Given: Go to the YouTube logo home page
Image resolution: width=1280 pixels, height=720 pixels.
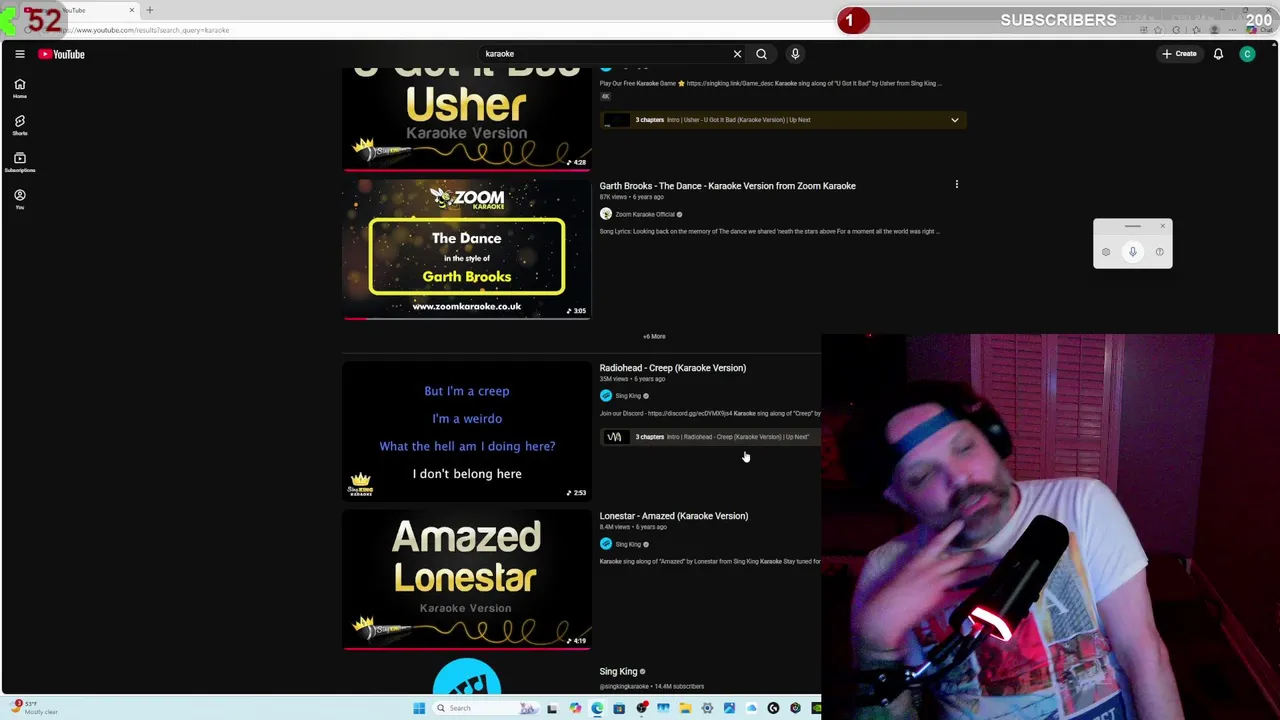Looking at the screenshot, I should coord(62,54).
